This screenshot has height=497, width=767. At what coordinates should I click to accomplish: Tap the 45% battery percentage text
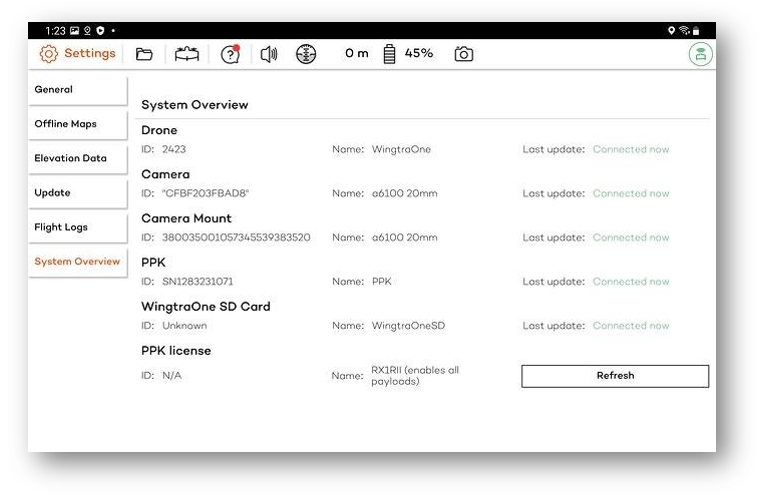tap(419, 54)
